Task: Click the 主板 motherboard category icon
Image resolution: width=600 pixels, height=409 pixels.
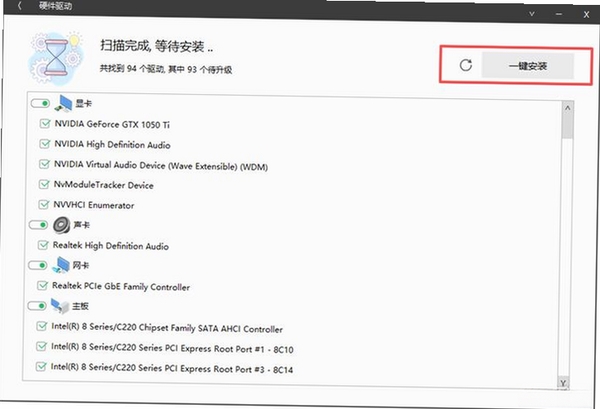Action: (x=60, y=306)
